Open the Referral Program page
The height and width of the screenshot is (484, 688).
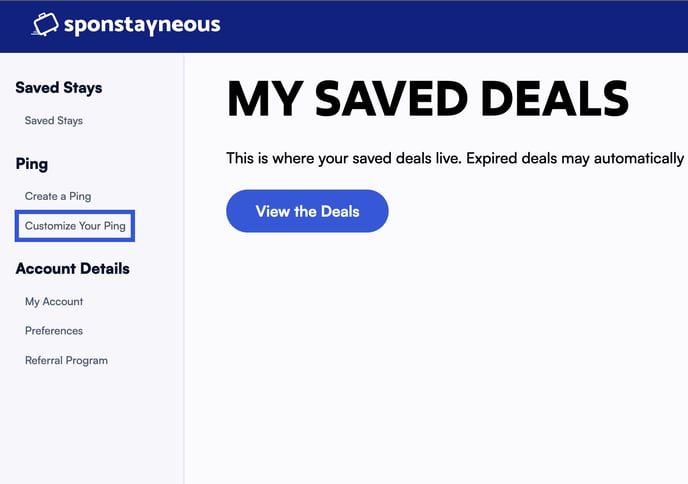(x=66, y=361)
